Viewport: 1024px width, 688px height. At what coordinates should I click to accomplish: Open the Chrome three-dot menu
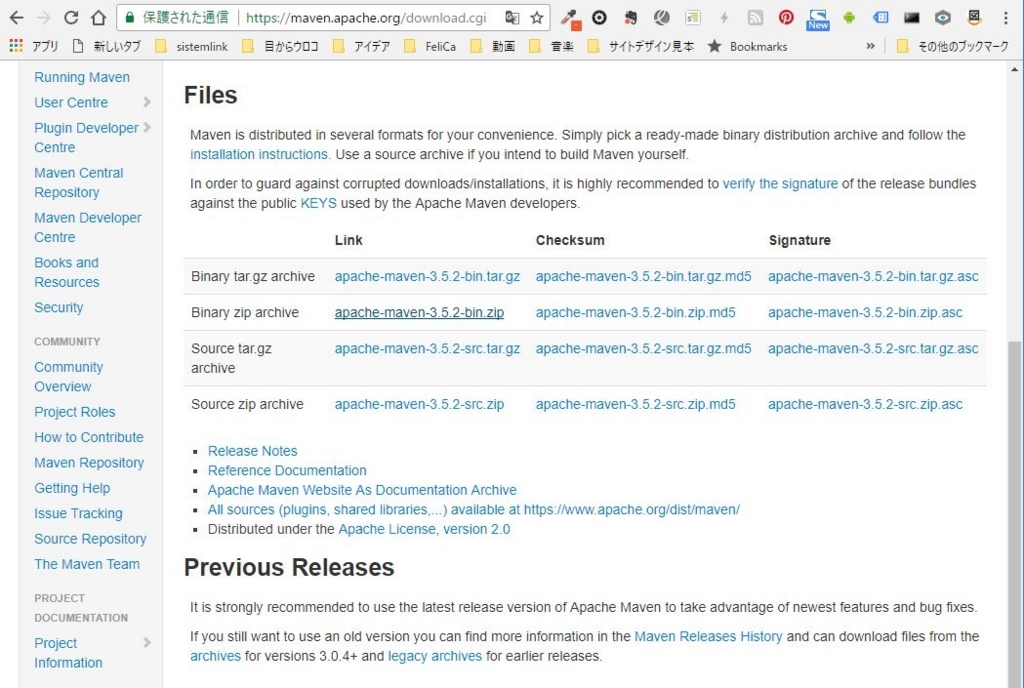pos(1006,18)
